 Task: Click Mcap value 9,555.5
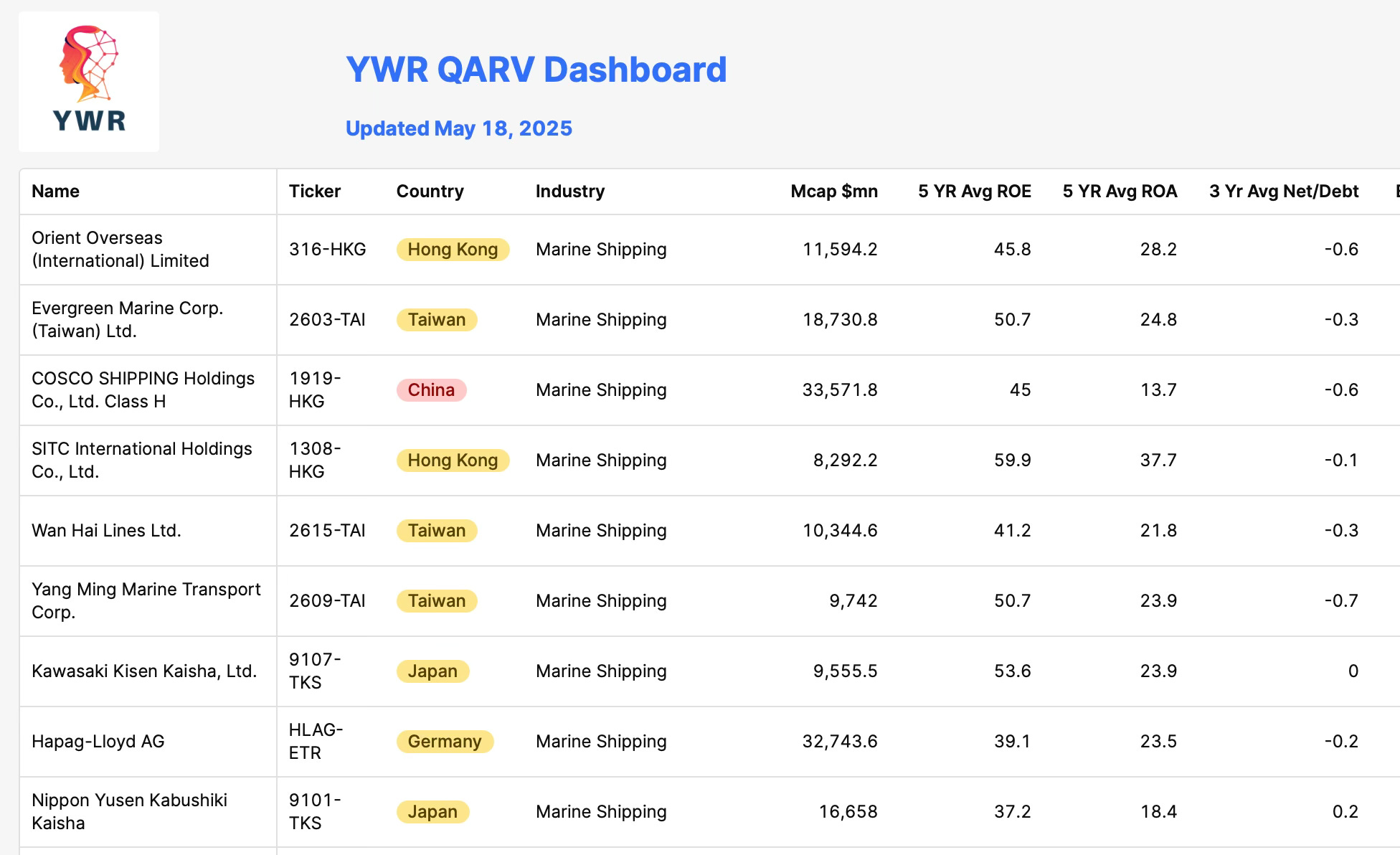tap(846, 671)
